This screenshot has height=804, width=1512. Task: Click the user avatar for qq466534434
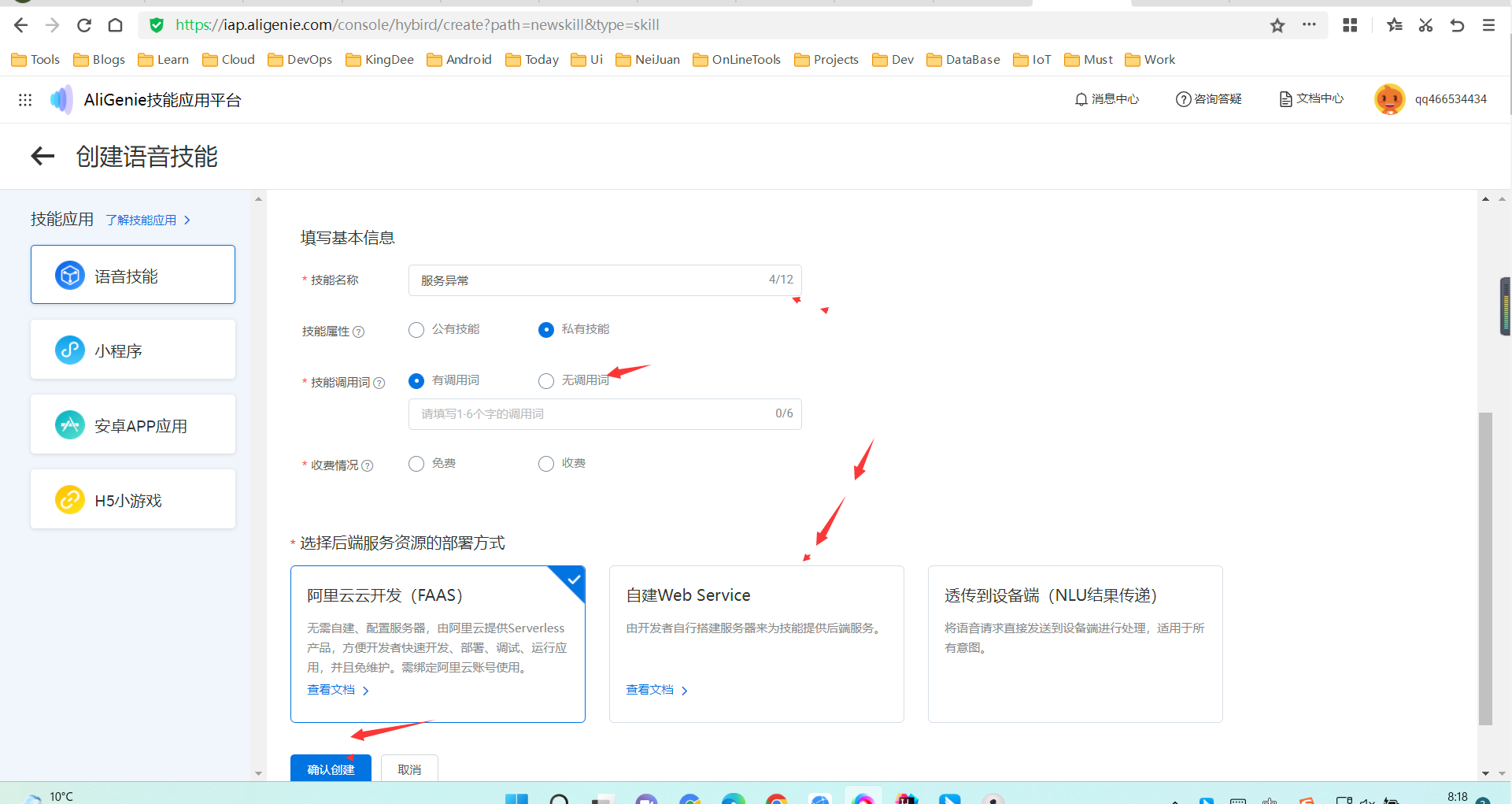tap(1389, 99)
